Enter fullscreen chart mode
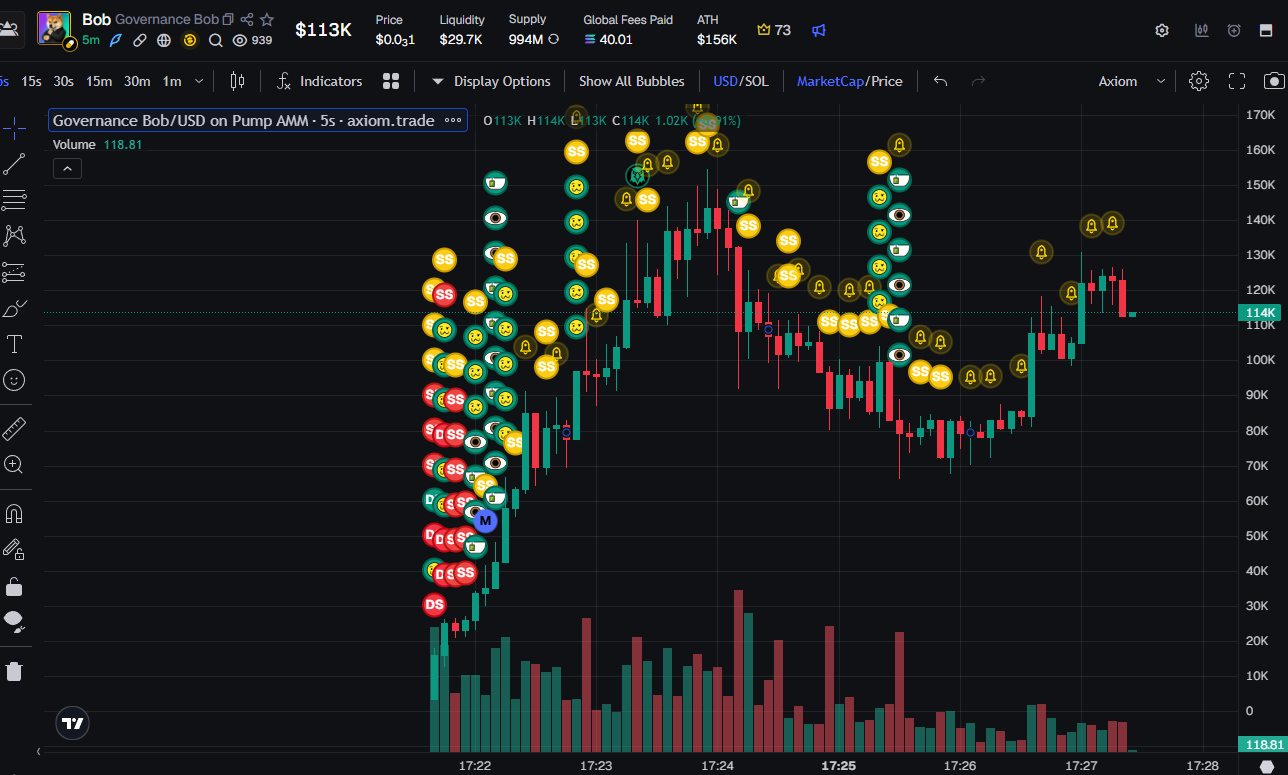Image resolution: width=1288 pixels, height=775 pixels. pyautogui.click(x=1237, y=81)
